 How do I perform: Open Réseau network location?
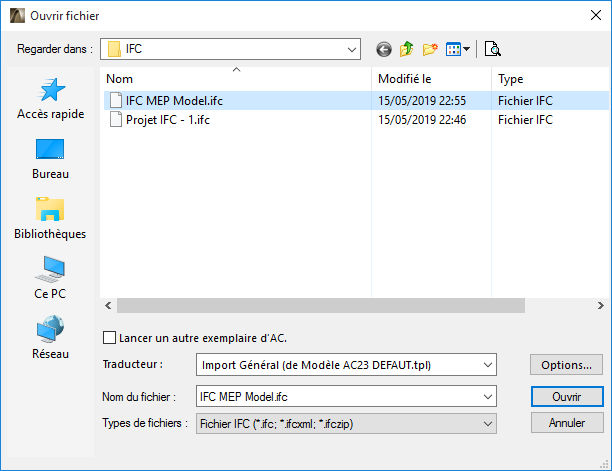(50, 339)
